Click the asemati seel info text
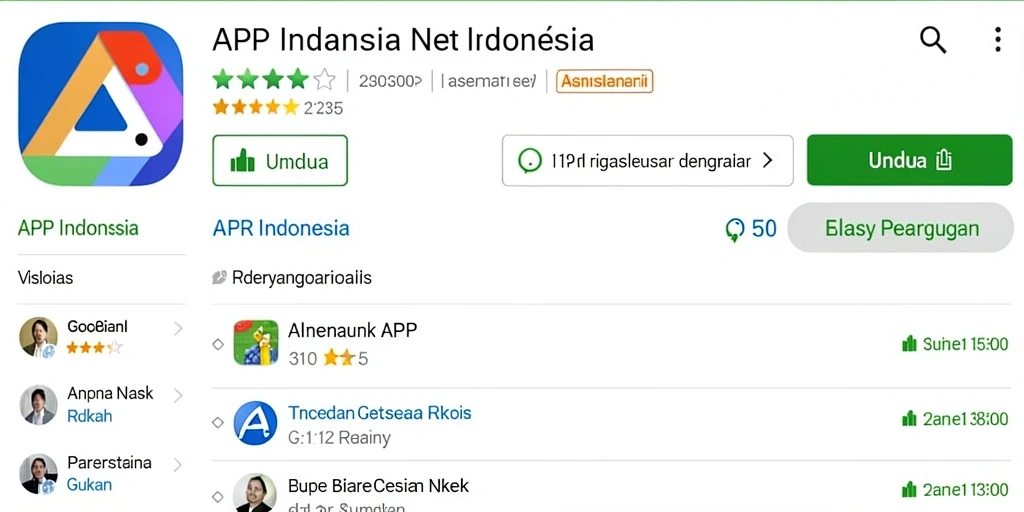Viewport: 1024px width, 512px height. click(489, 82)
